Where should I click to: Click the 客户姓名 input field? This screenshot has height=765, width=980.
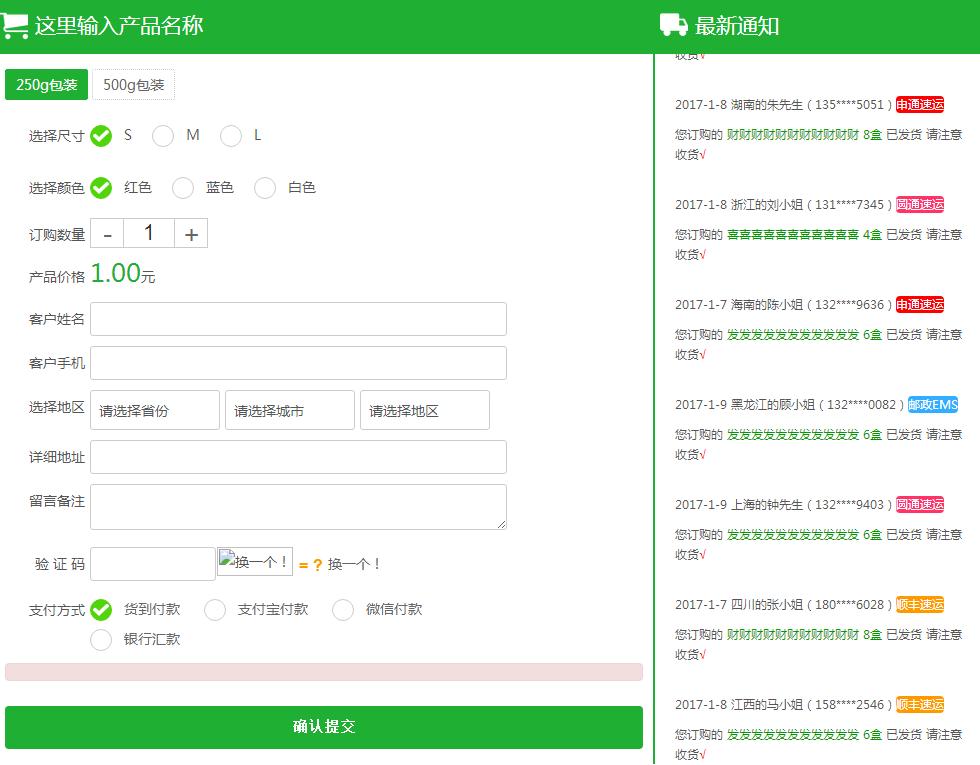[297, 318]
